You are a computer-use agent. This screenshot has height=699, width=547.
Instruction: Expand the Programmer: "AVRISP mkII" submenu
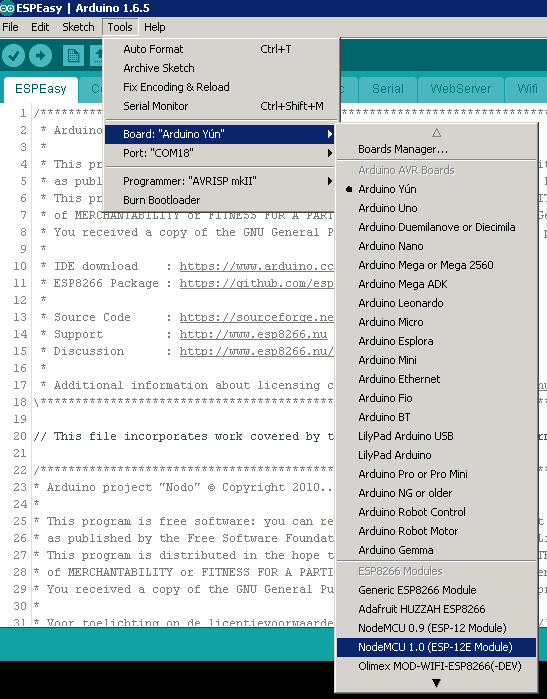219,181
